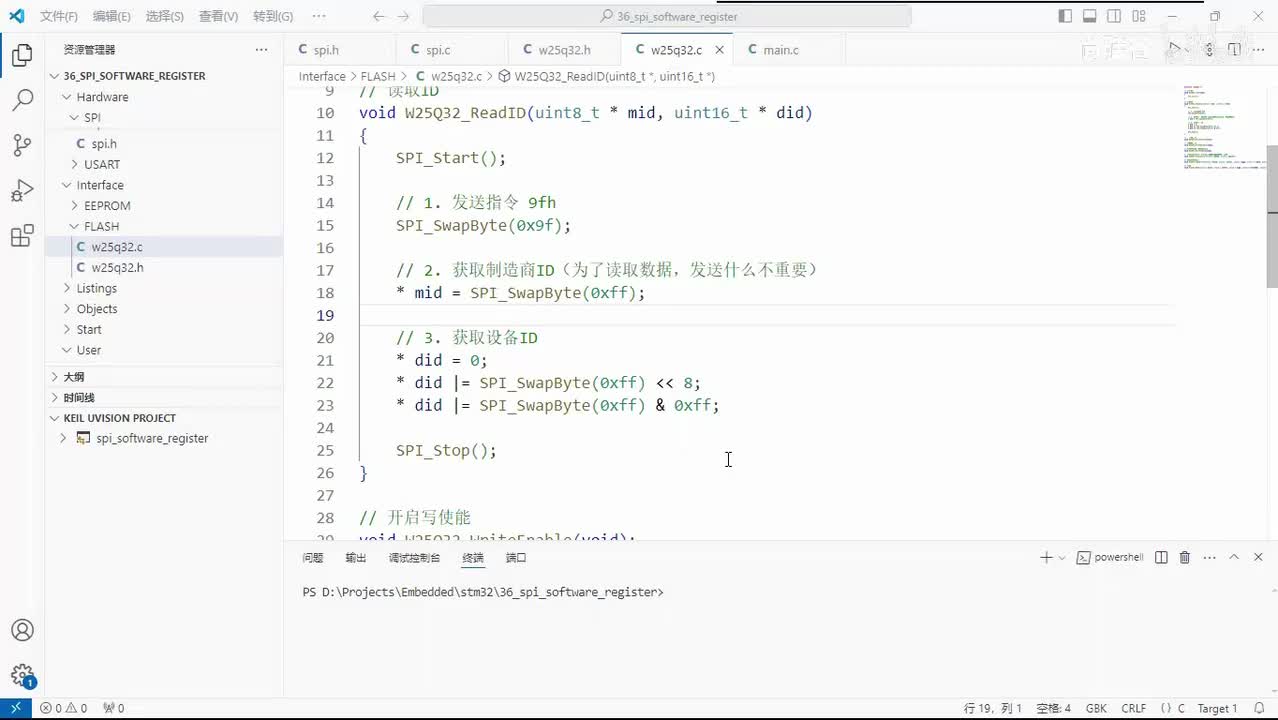Click the ports forwarded indicator in status bar
Screen dimensions: 1278x720
click(x=114, y=708)
